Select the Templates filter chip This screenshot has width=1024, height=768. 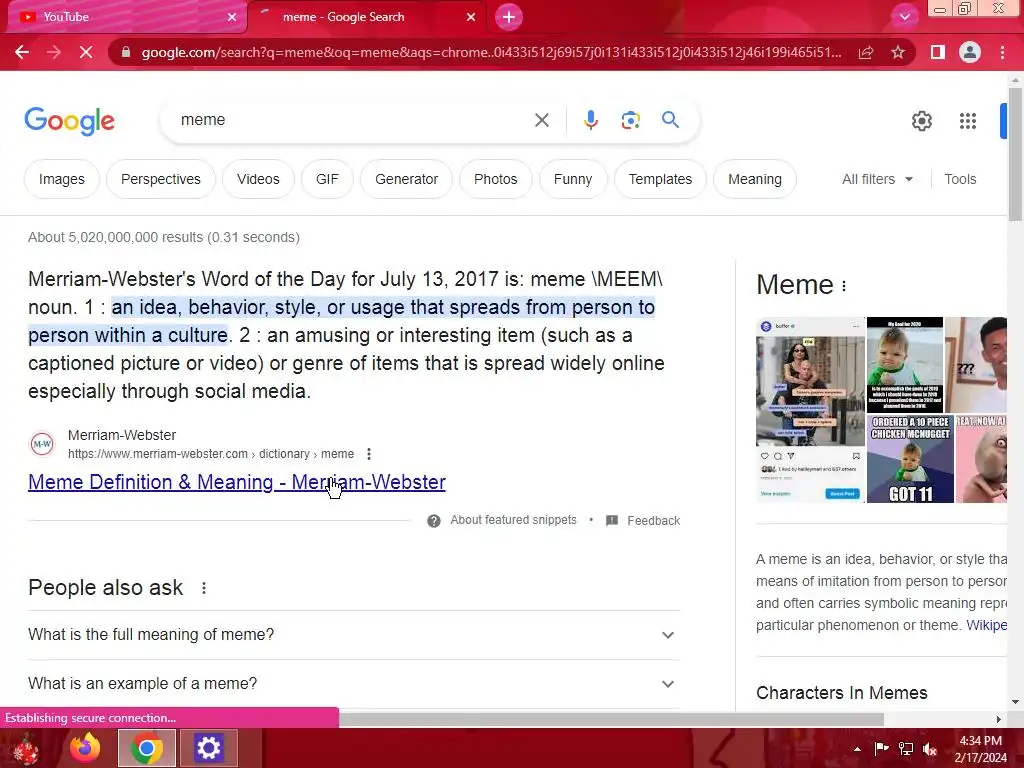(660, 179)
